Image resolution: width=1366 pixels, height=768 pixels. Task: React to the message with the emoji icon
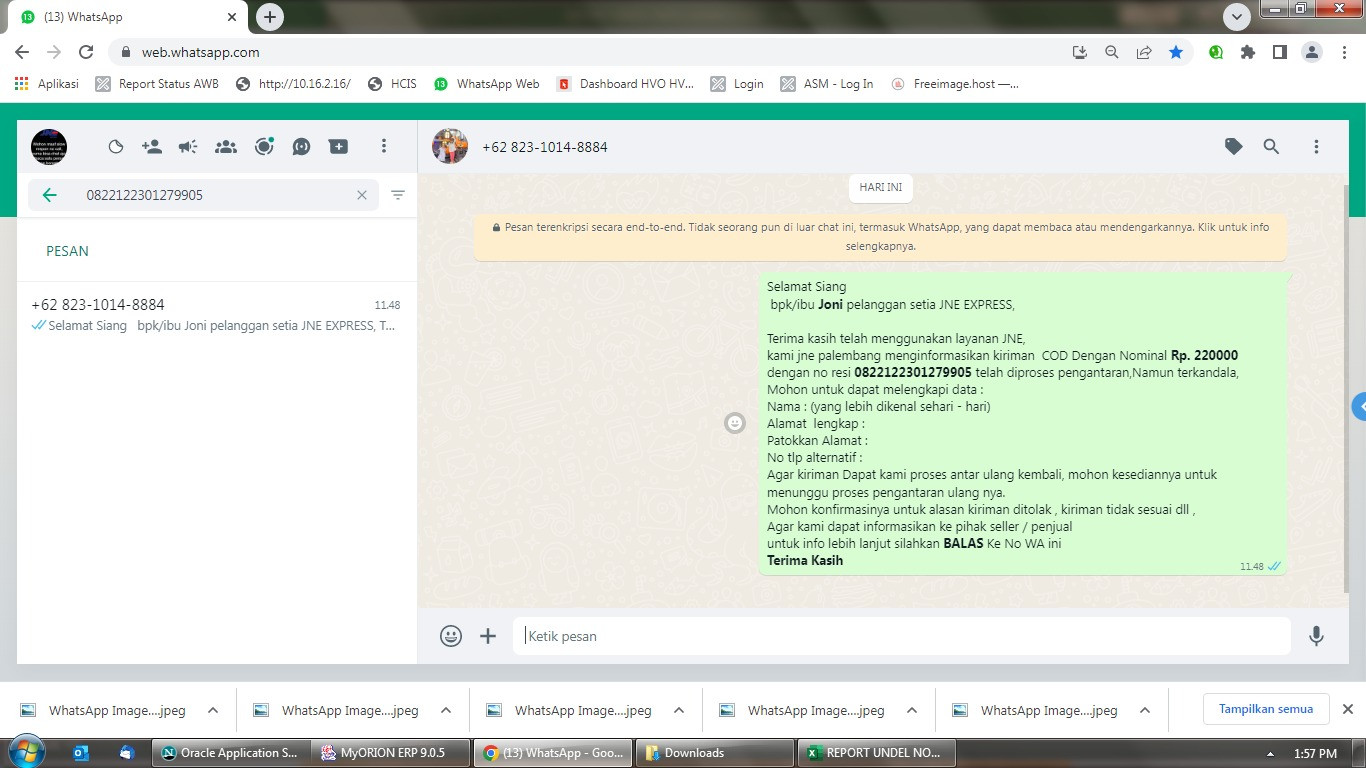pyautogui.click(x=735, y=423)
